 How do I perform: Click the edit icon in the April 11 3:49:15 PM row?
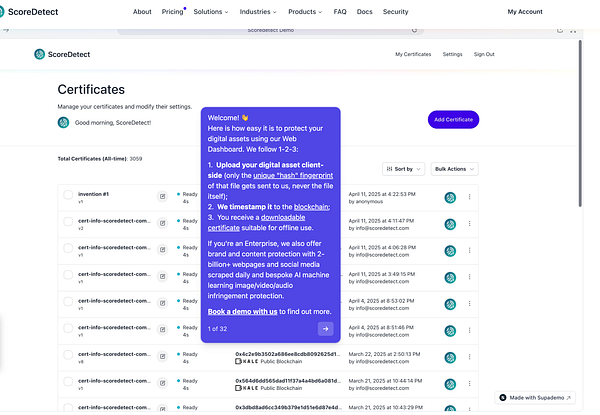[163, 276]
